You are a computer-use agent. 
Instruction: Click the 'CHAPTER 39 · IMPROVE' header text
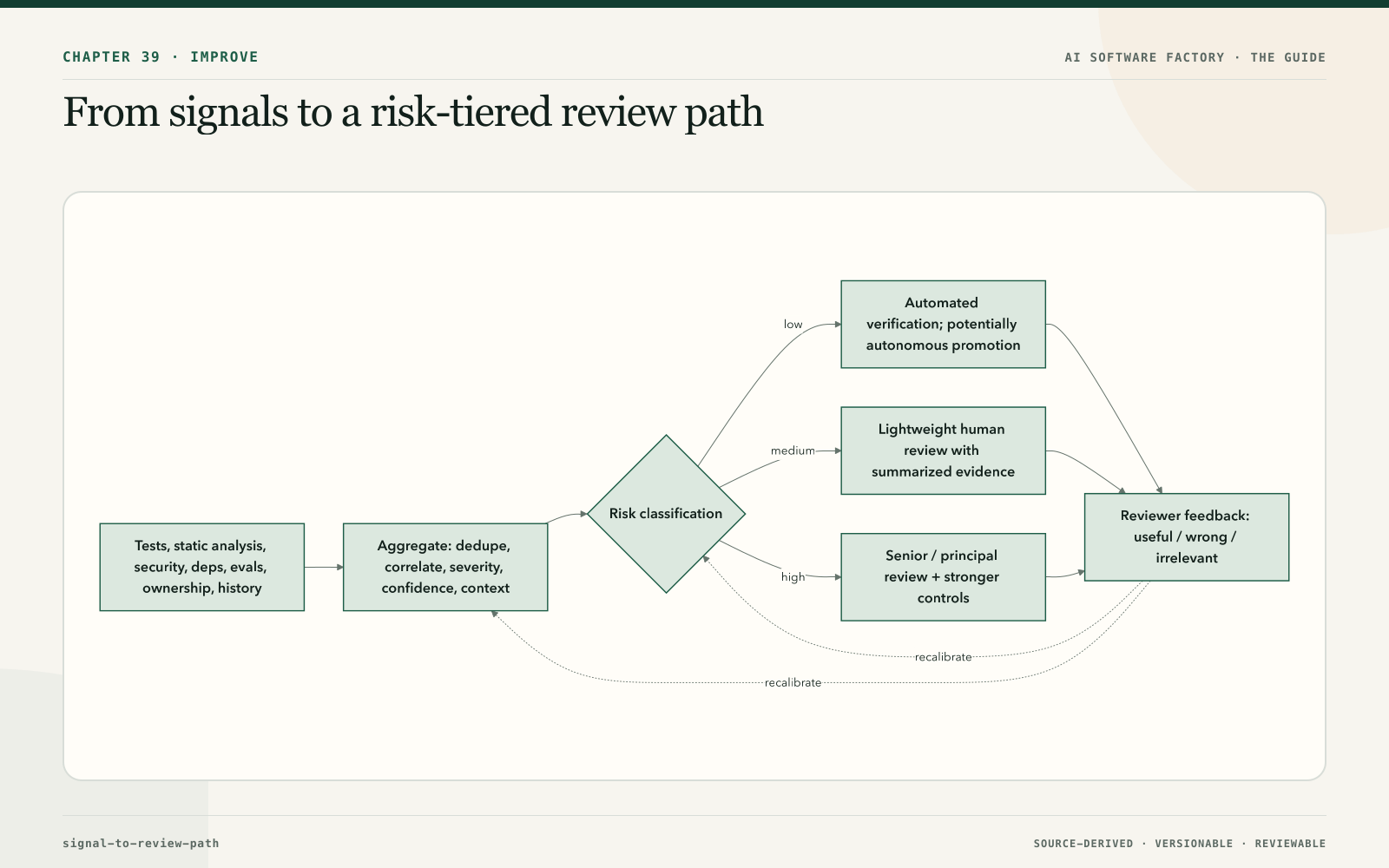(161, 57)
